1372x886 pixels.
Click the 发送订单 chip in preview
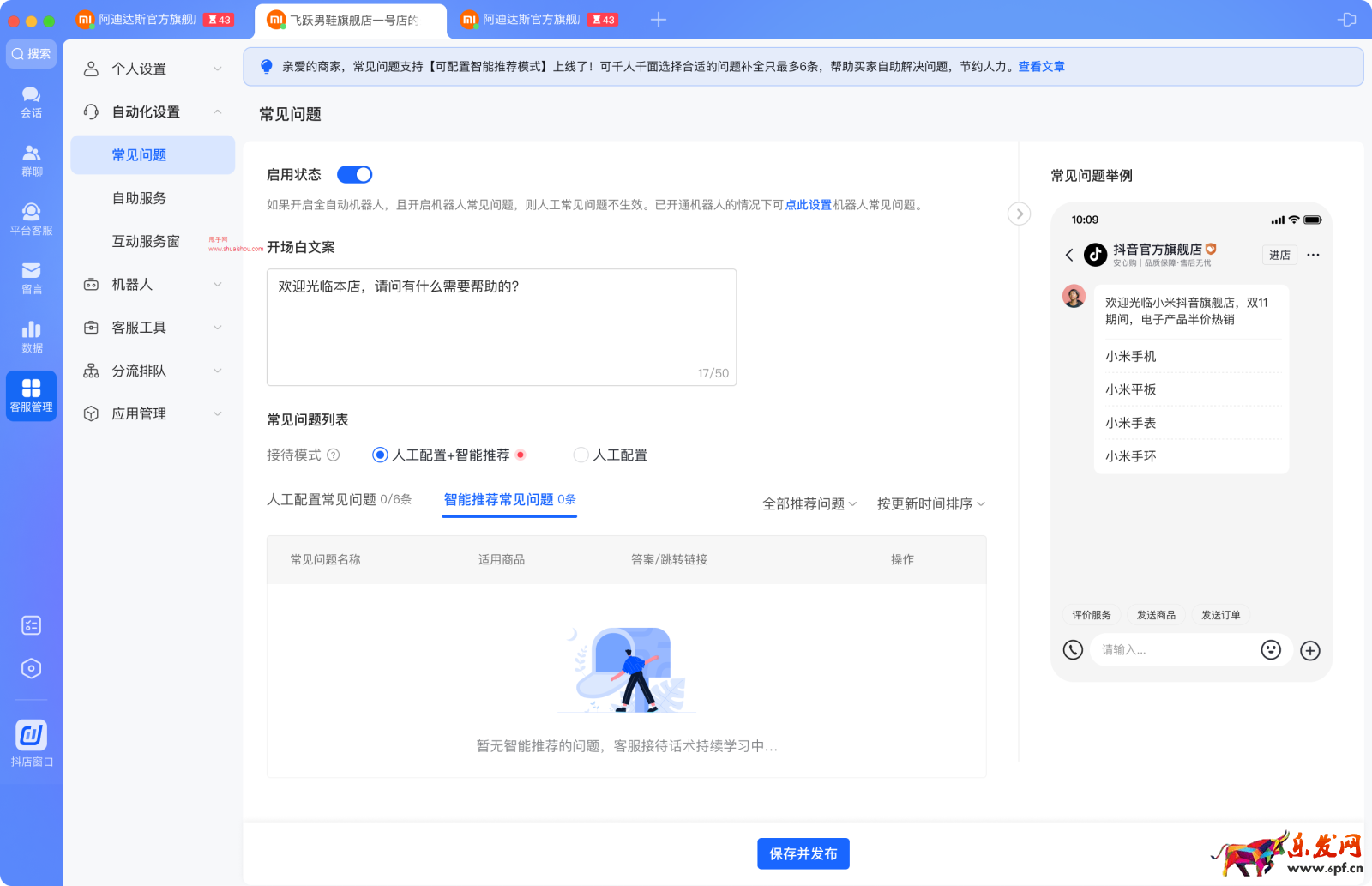(x=1220, y=615)
